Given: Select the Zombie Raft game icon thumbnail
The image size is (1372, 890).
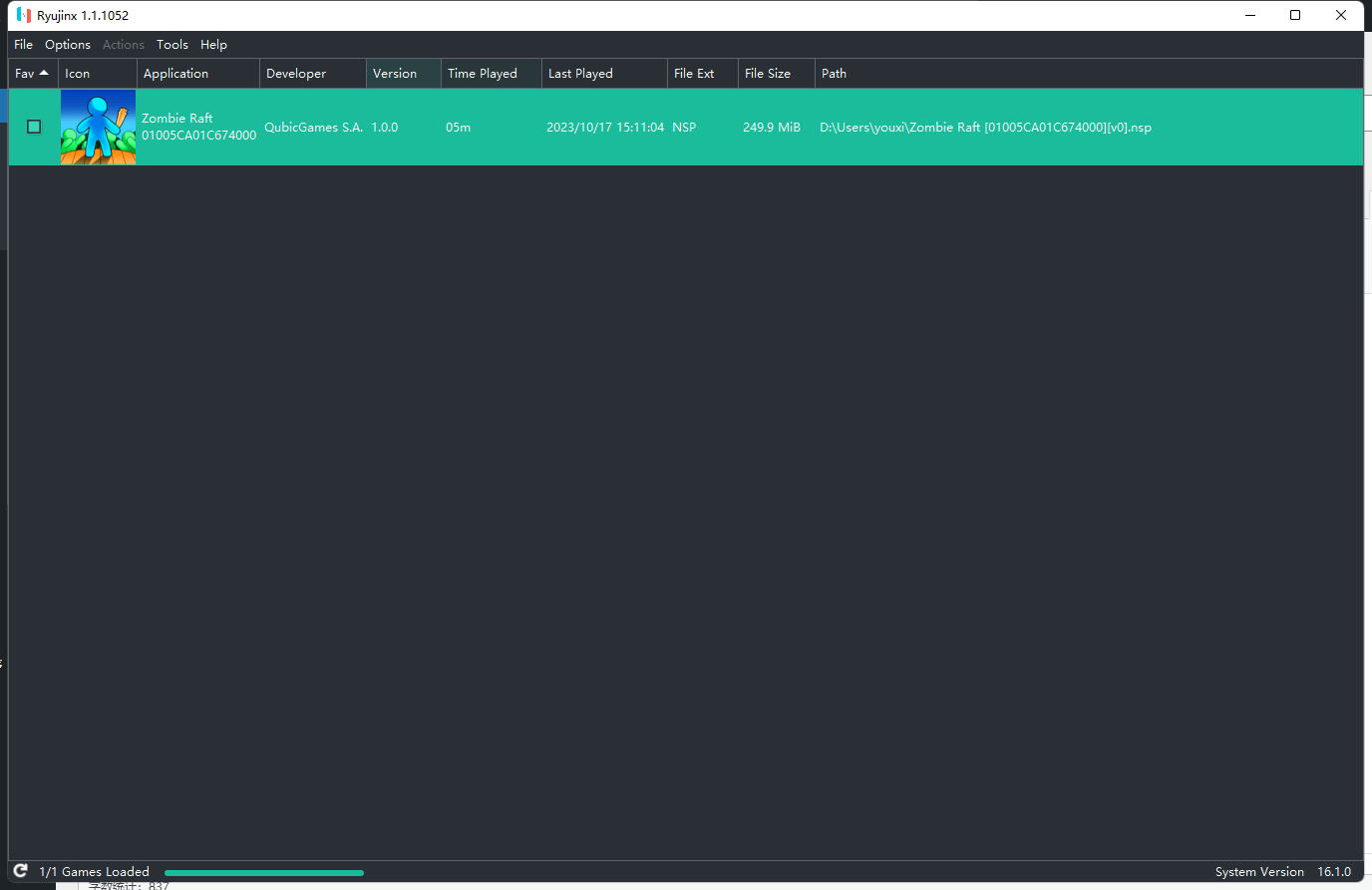Looking at the screenshot, I should tap(98, 128).
